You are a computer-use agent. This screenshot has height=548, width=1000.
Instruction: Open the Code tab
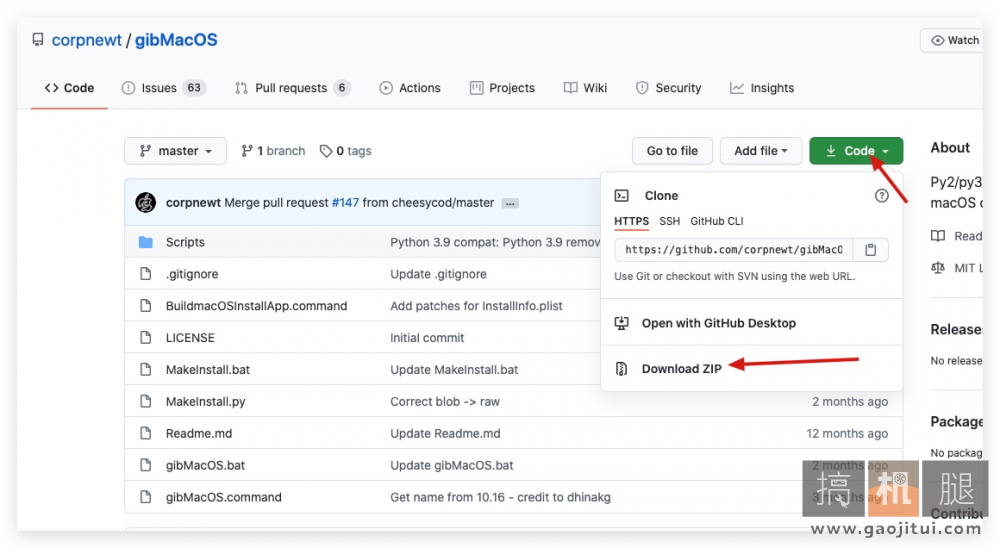70,88
